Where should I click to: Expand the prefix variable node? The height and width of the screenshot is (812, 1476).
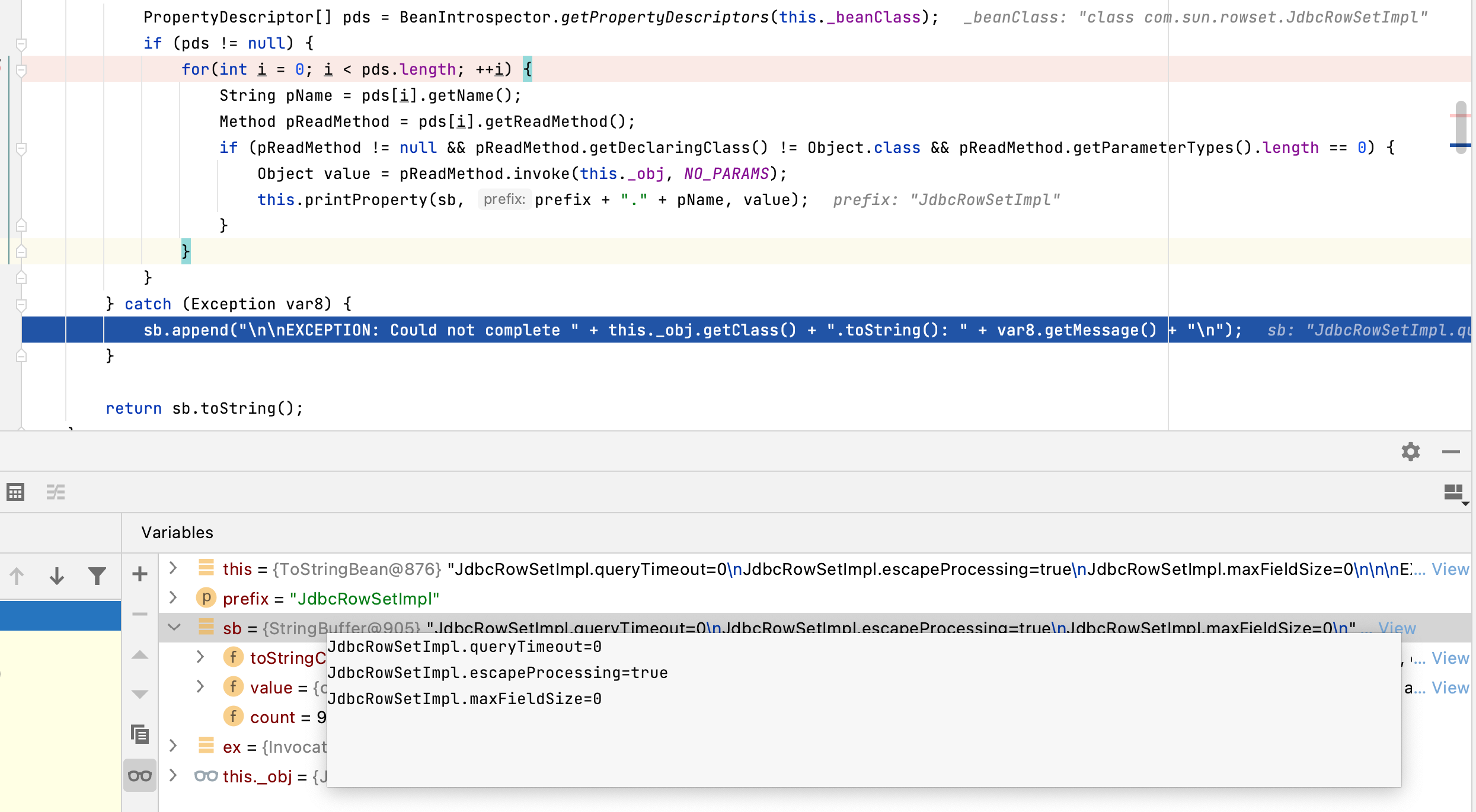point(173,597)
